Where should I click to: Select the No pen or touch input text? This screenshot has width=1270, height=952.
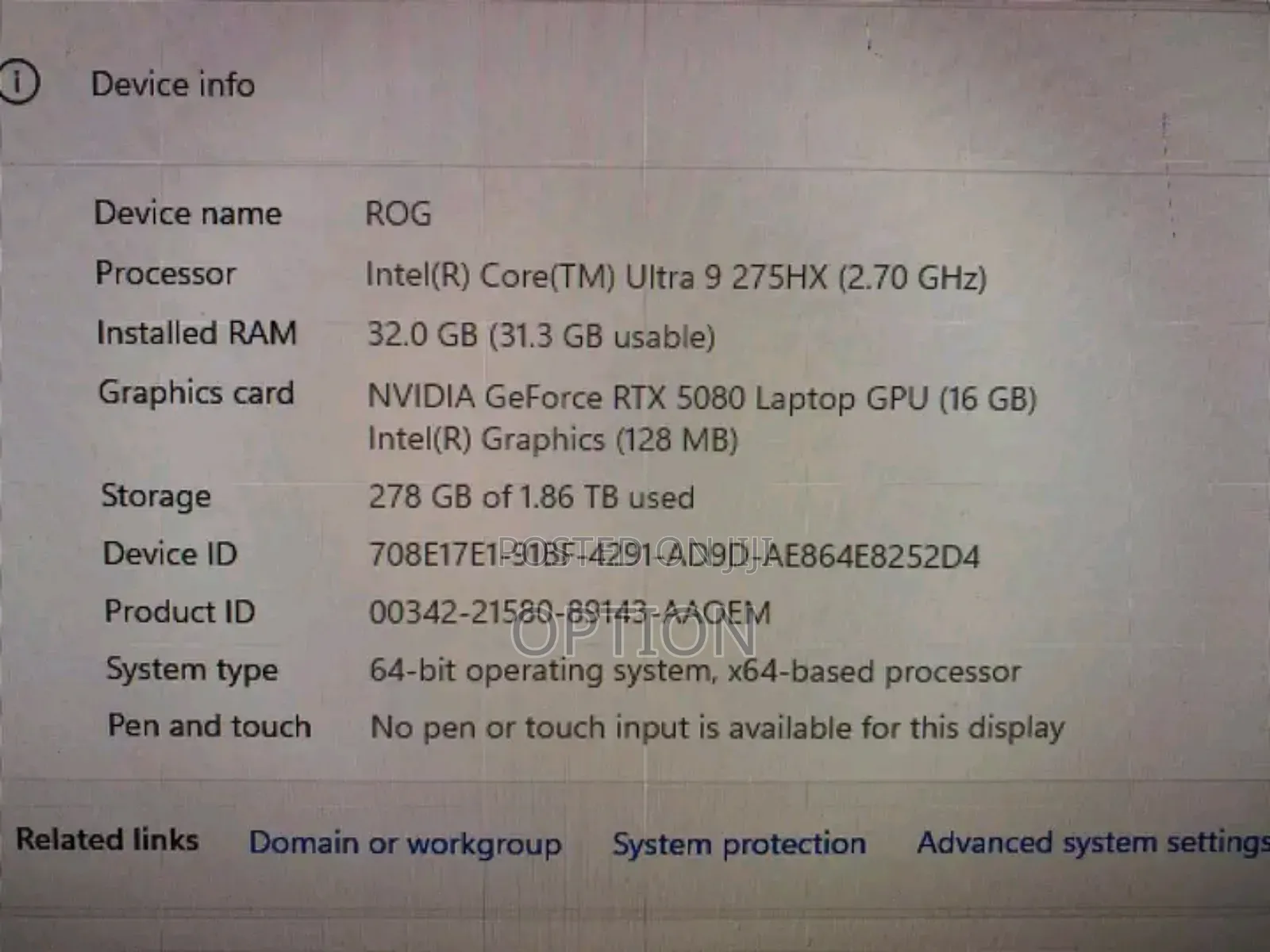[x=718, y=727]
